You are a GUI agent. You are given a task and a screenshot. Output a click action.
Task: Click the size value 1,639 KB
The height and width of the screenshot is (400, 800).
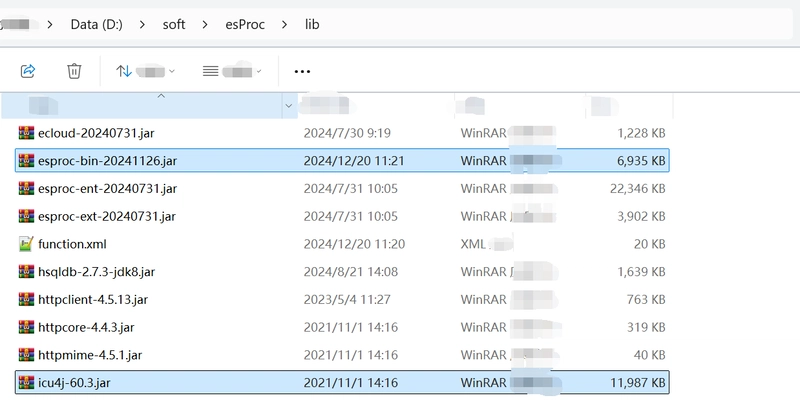pos(641,271)
